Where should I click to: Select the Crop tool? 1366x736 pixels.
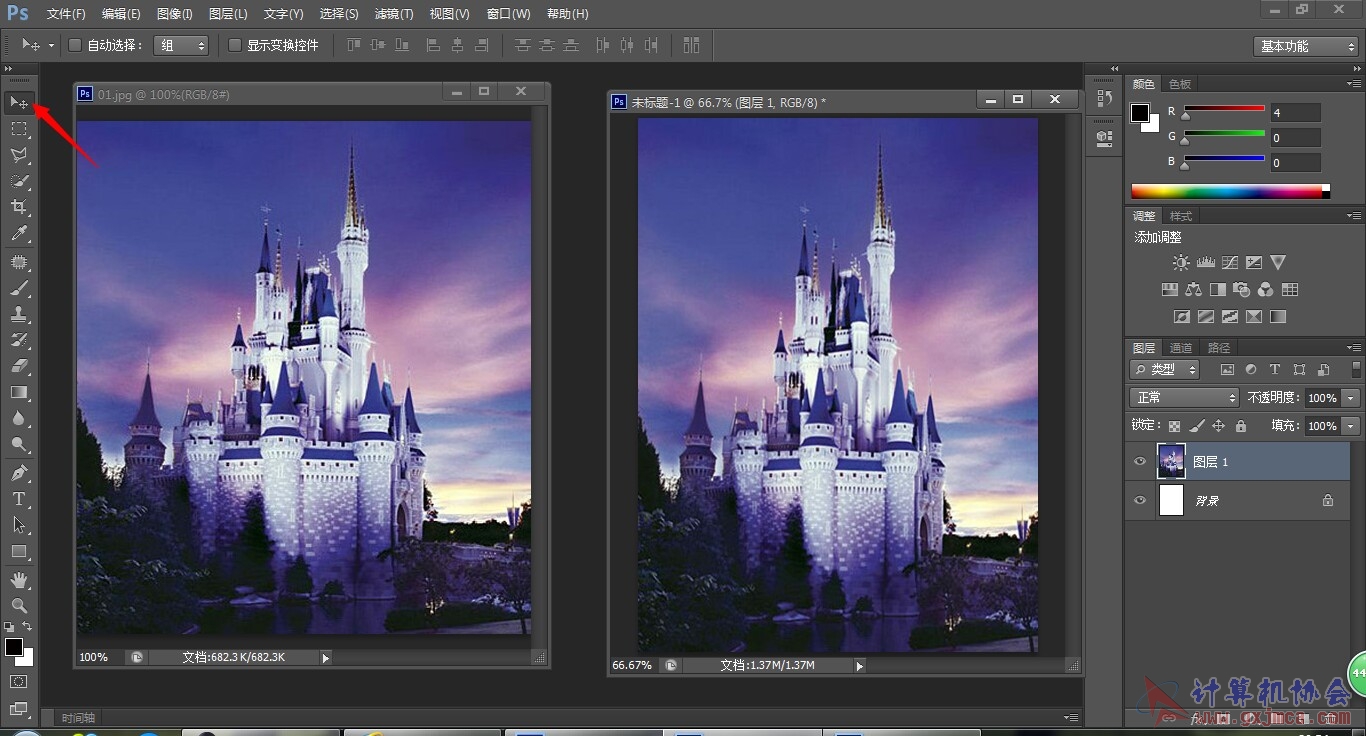(19, 207)
